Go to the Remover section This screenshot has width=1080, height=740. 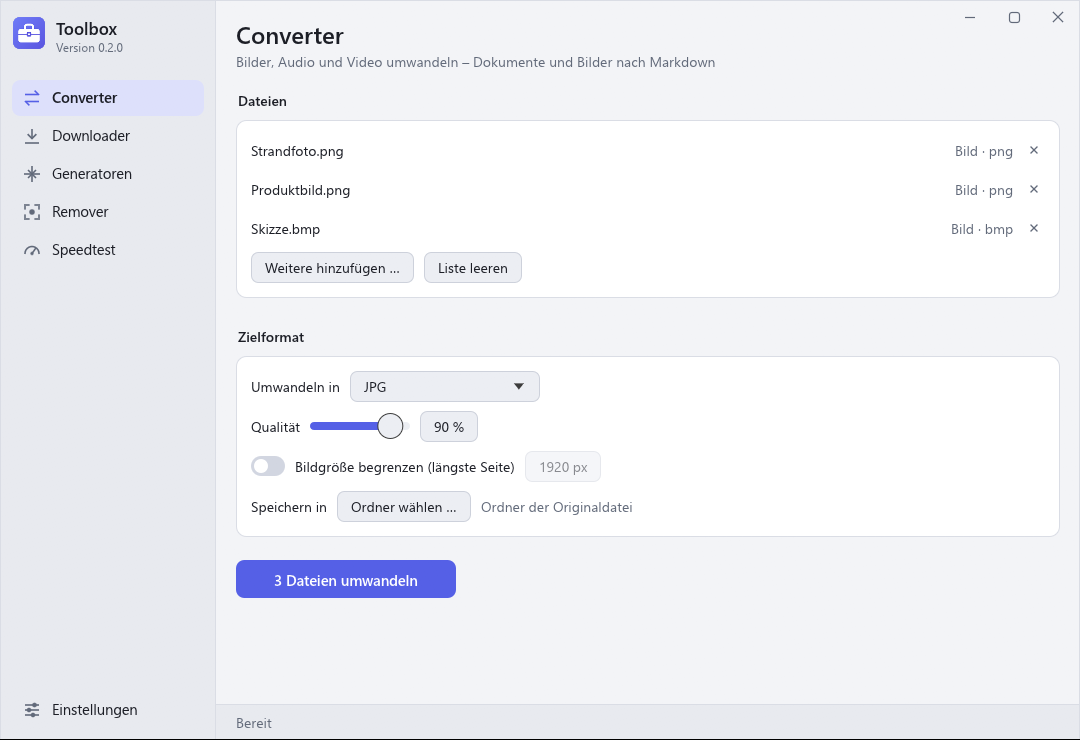pyautogui.click(x=108, y=212)
